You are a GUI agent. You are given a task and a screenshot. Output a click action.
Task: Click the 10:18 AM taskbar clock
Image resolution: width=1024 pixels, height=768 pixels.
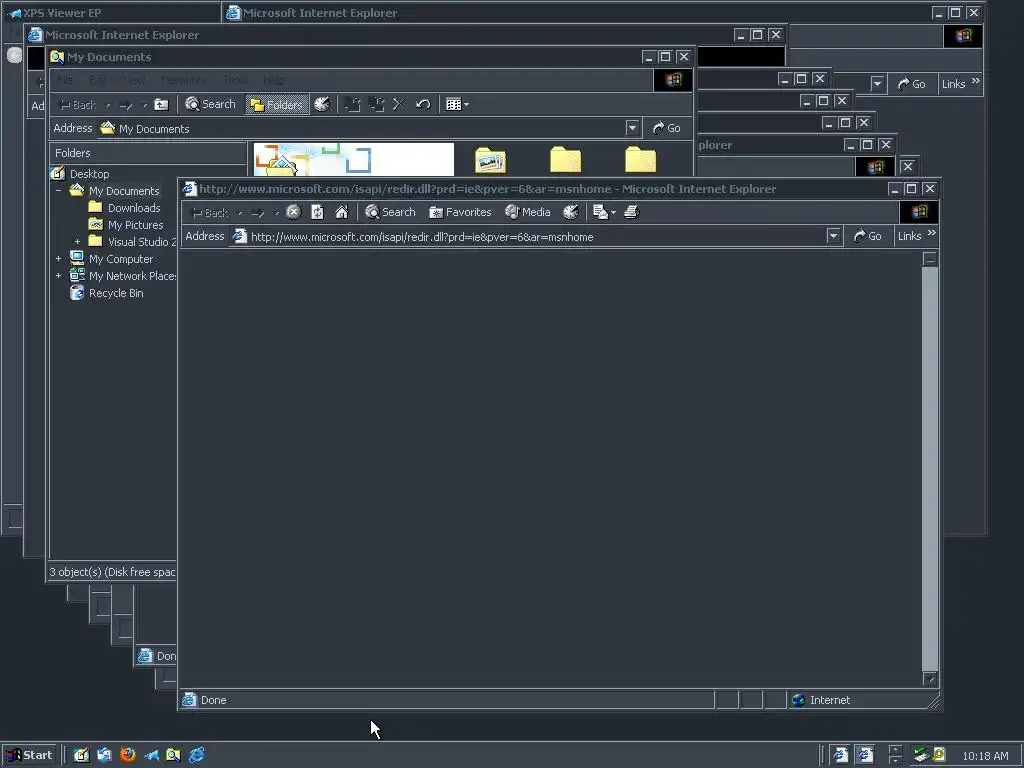[x=985, y=756]
